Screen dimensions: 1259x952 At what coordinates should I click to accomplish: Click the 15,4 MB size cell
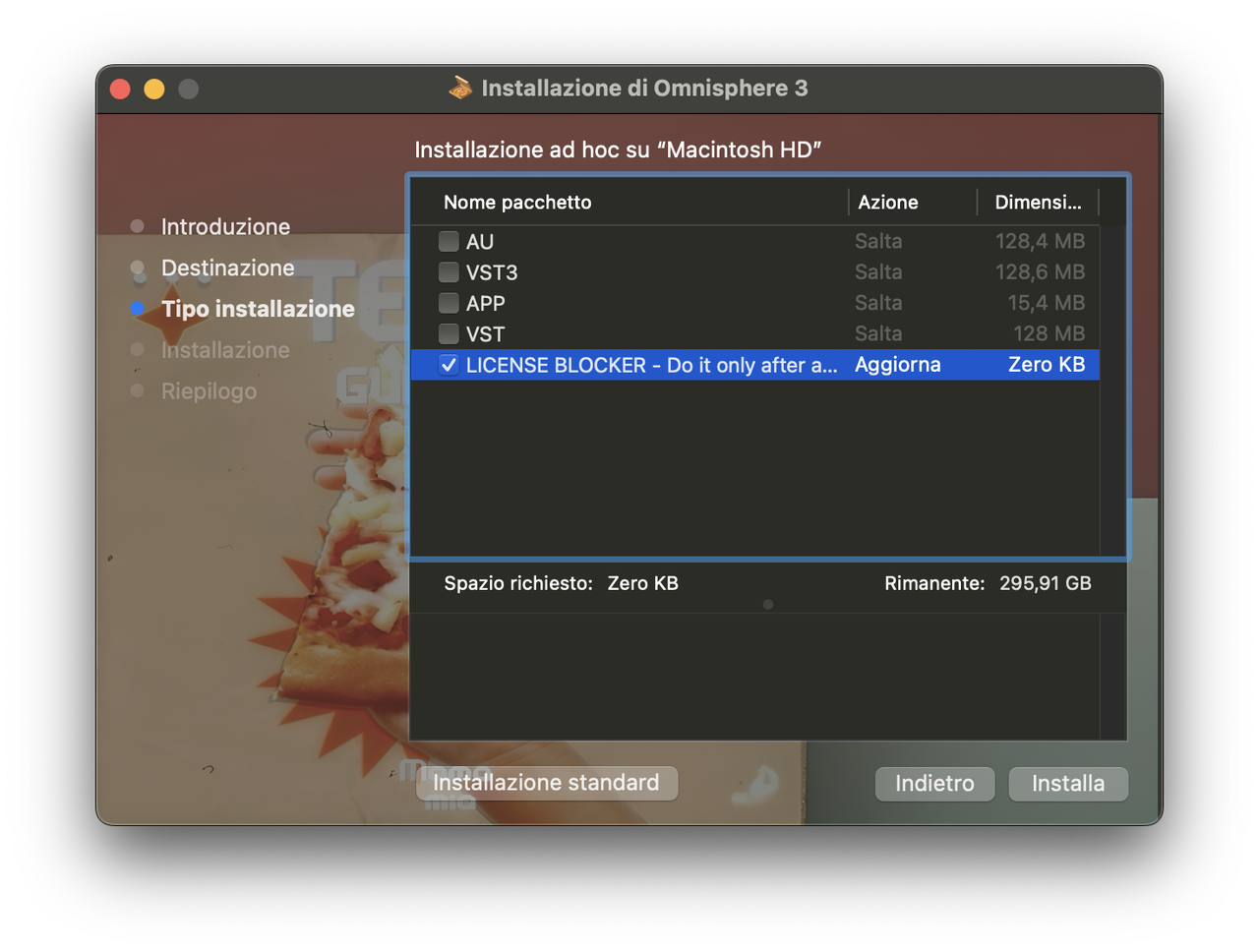click(1046, 303)
